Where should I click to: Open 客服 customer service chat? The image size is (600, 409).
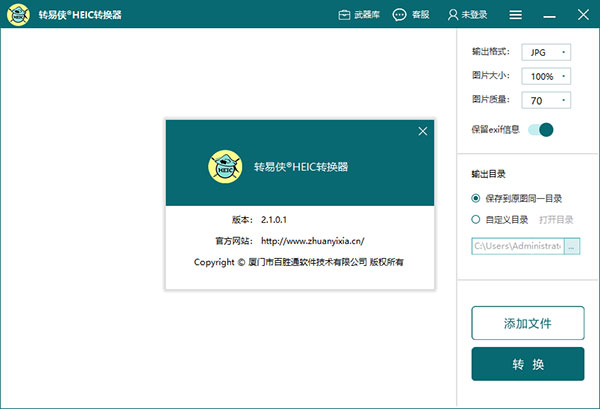tap(411, 15)
